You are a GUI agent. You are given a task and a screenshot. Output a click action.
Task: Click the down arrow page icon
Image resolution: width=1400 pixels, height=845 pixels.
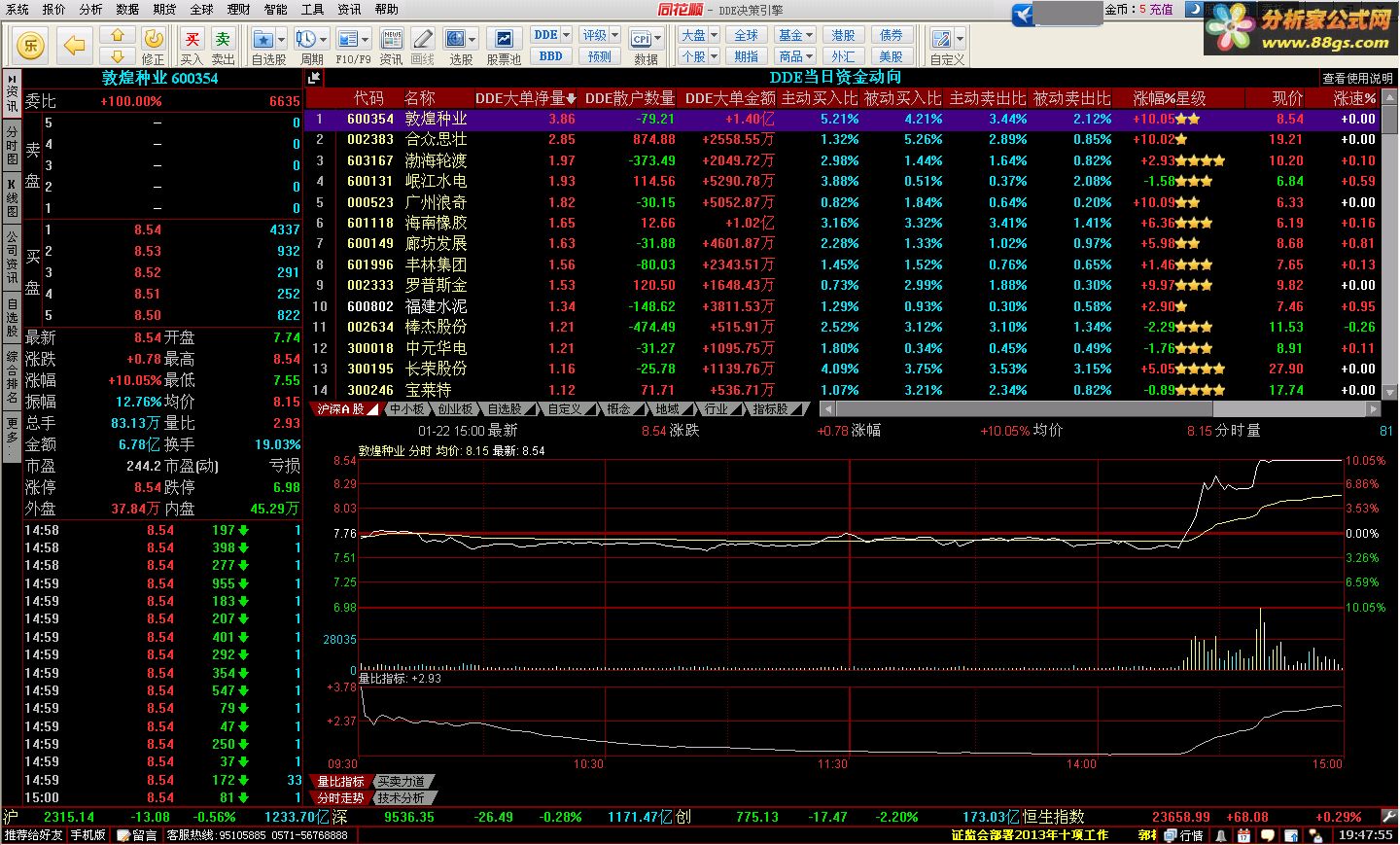(x=118, y=56)
